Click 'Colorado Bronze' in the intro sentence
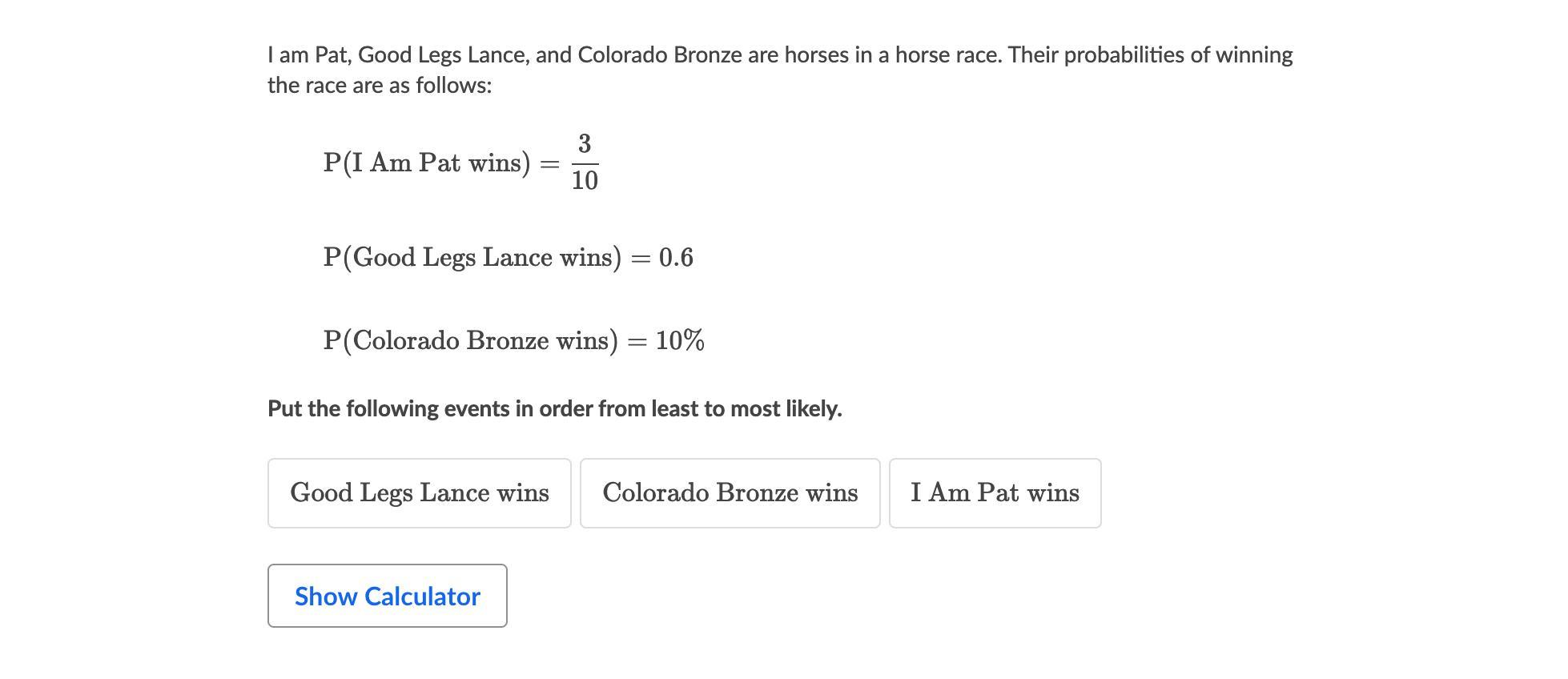 (x=659, y=55)
